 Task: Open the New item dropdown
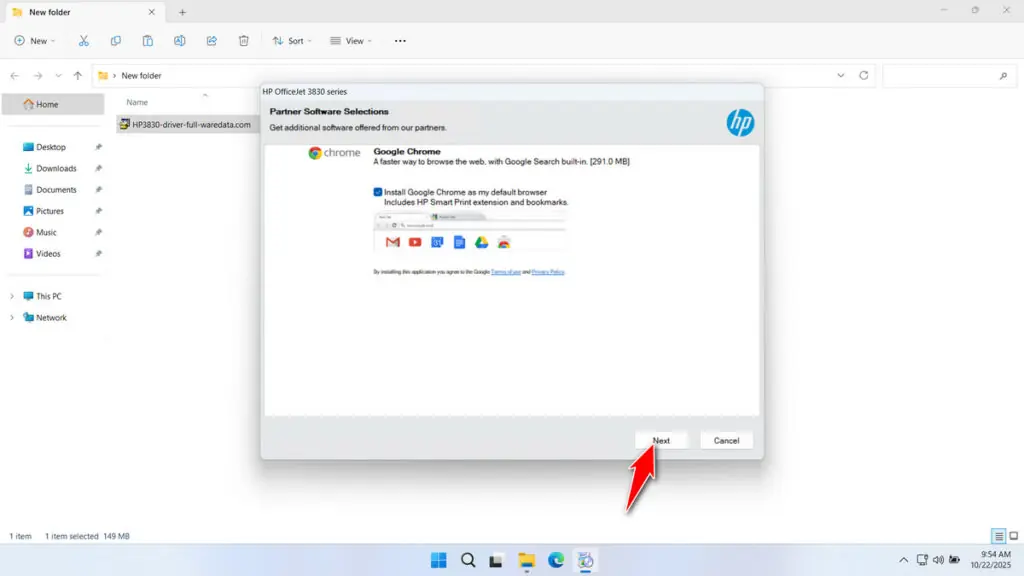35,41
